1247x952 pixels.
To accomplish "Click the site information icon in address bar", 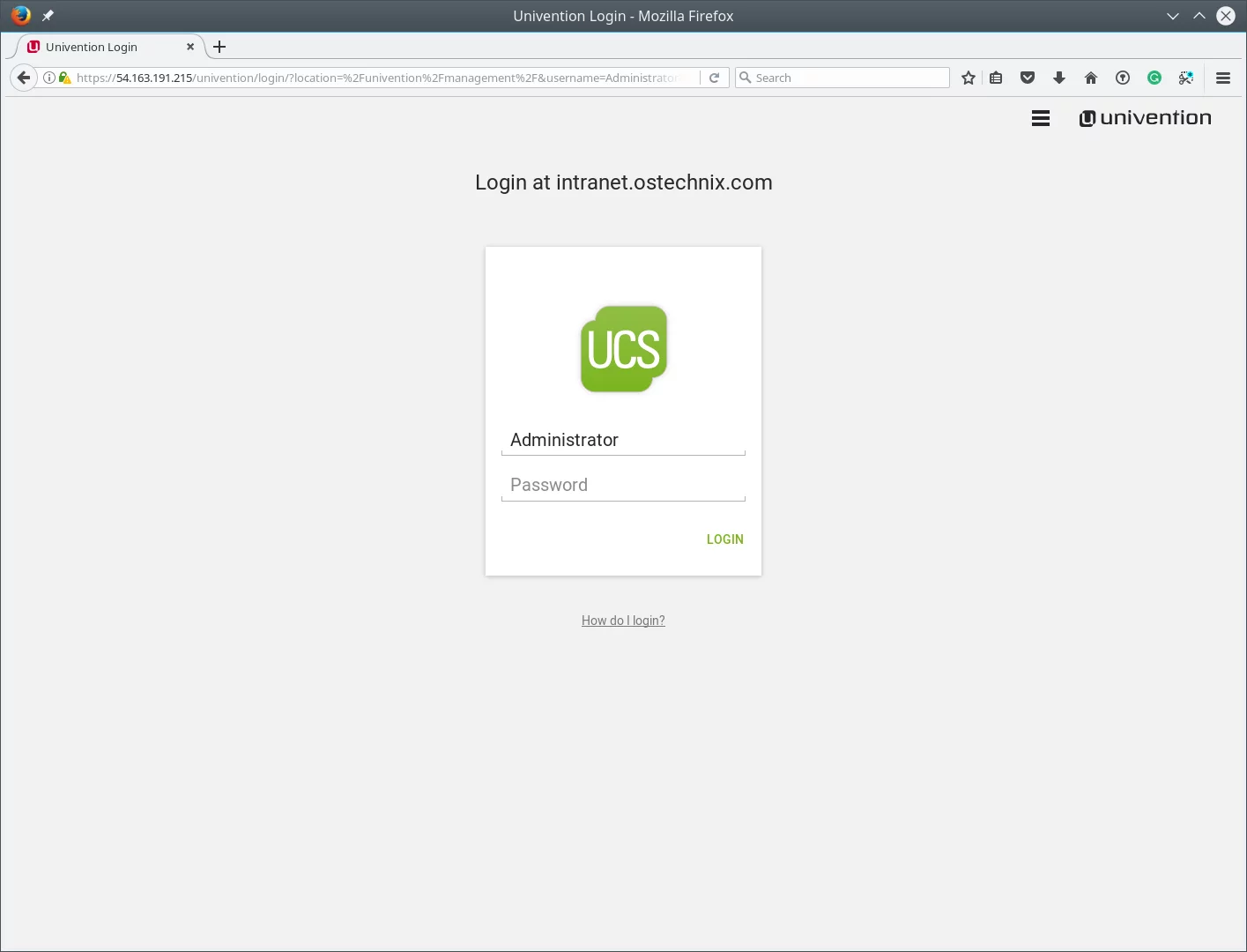I will [49, 78].
